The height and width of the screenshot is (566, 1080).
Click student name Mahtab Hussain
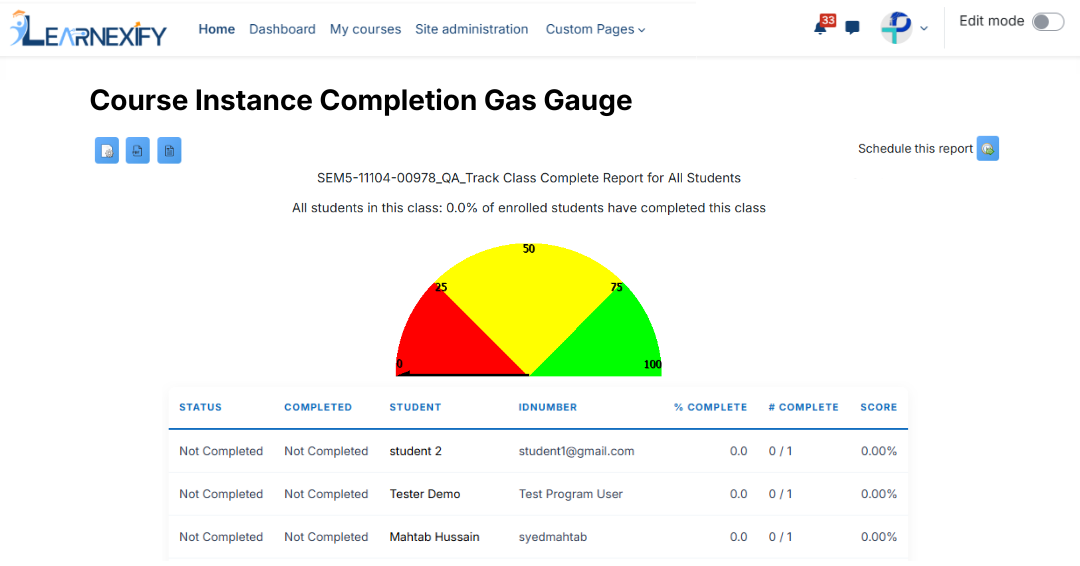pyautogui.click(x=435, y=536)
